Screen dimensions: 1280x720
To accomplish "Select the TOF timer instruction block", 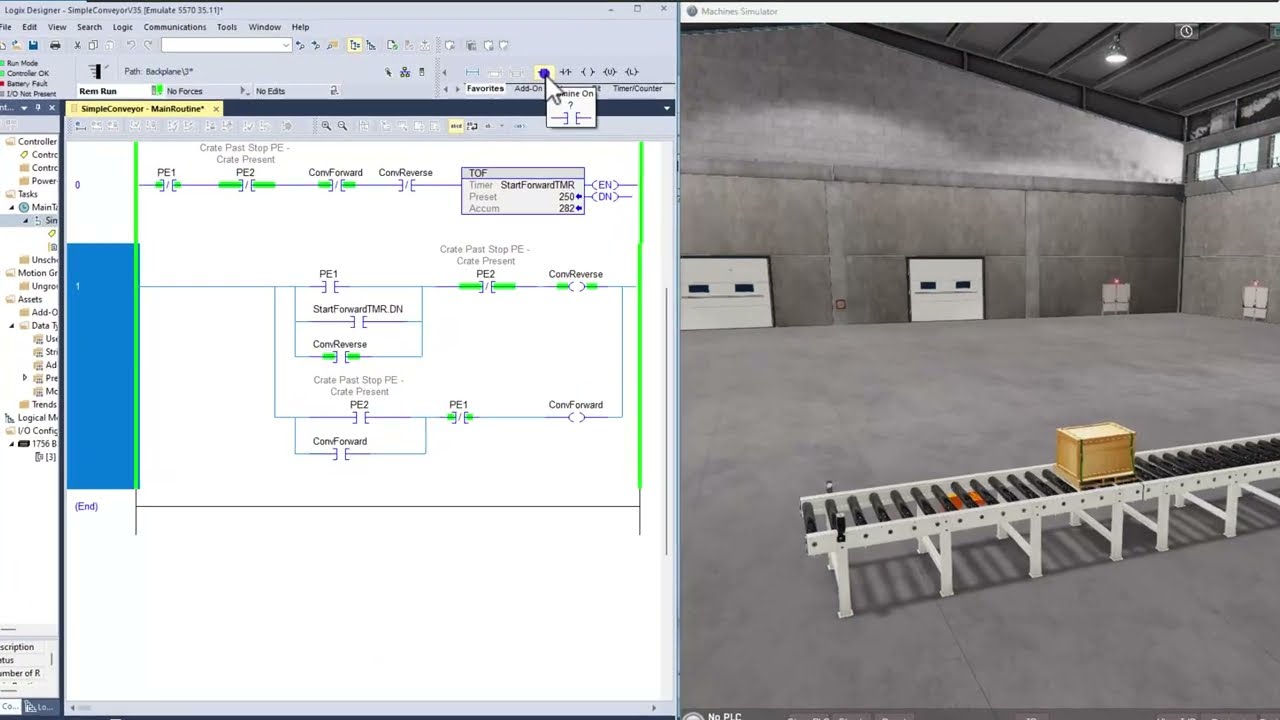I will coord(523,190).
